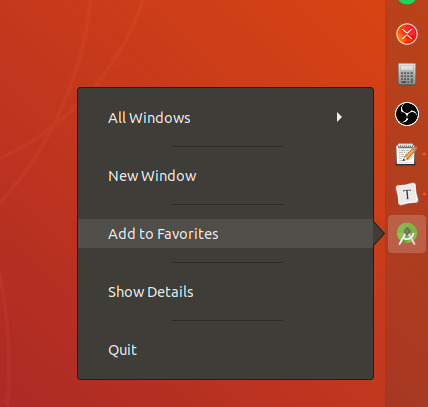This screenshot has height=407, width=428.
Task: Open the Calculator dock icon
Action: coord(407,74)
